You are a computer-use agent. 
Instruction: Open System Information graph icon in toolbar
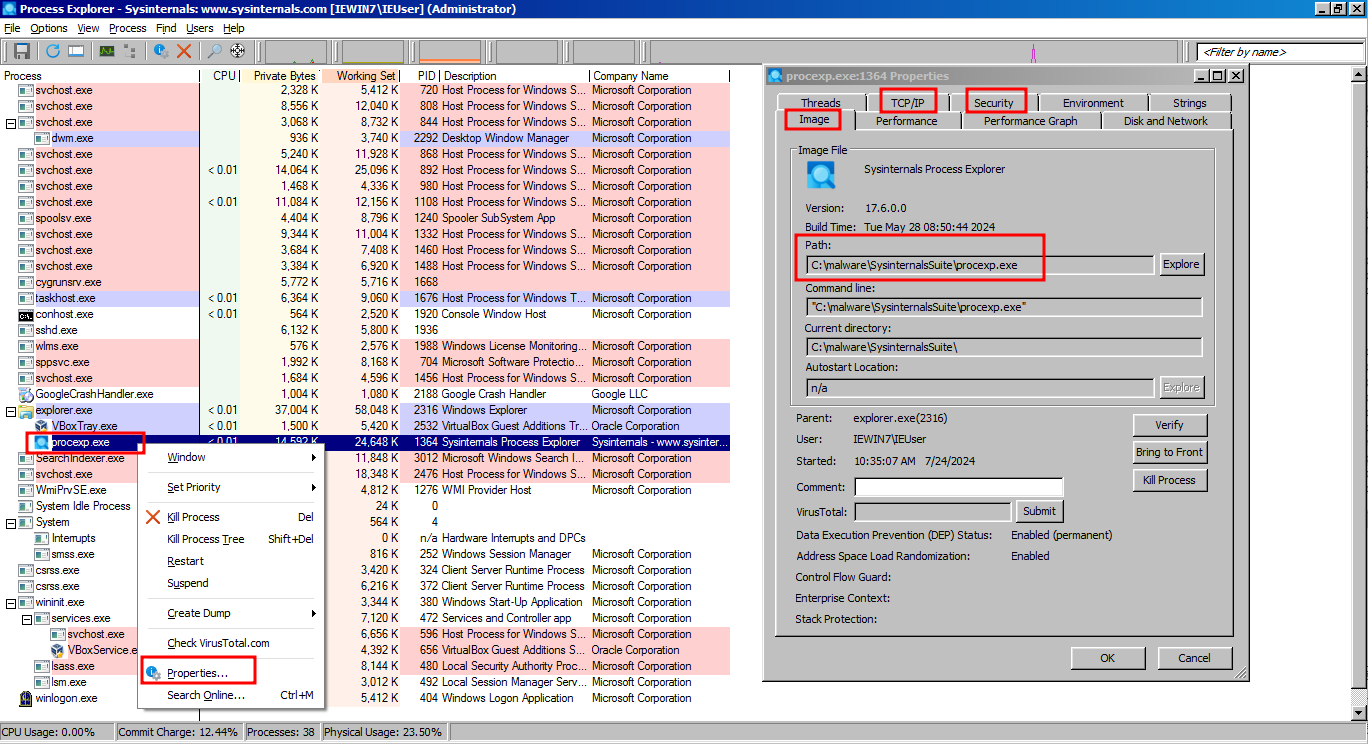coord(107,51)
